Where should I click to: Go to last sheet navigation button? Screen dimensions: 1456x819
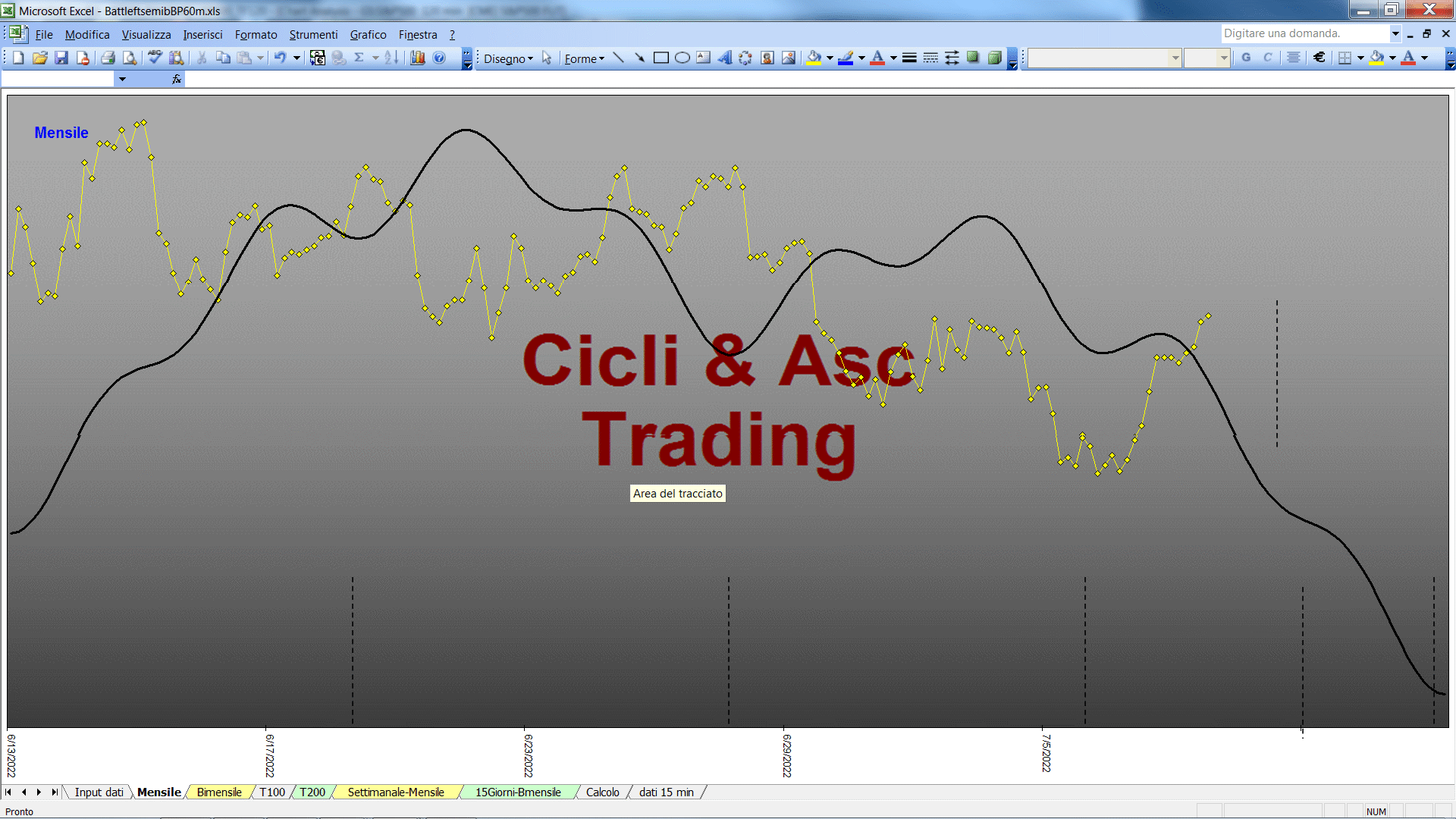pyautogui.click(x=55, y=792)
